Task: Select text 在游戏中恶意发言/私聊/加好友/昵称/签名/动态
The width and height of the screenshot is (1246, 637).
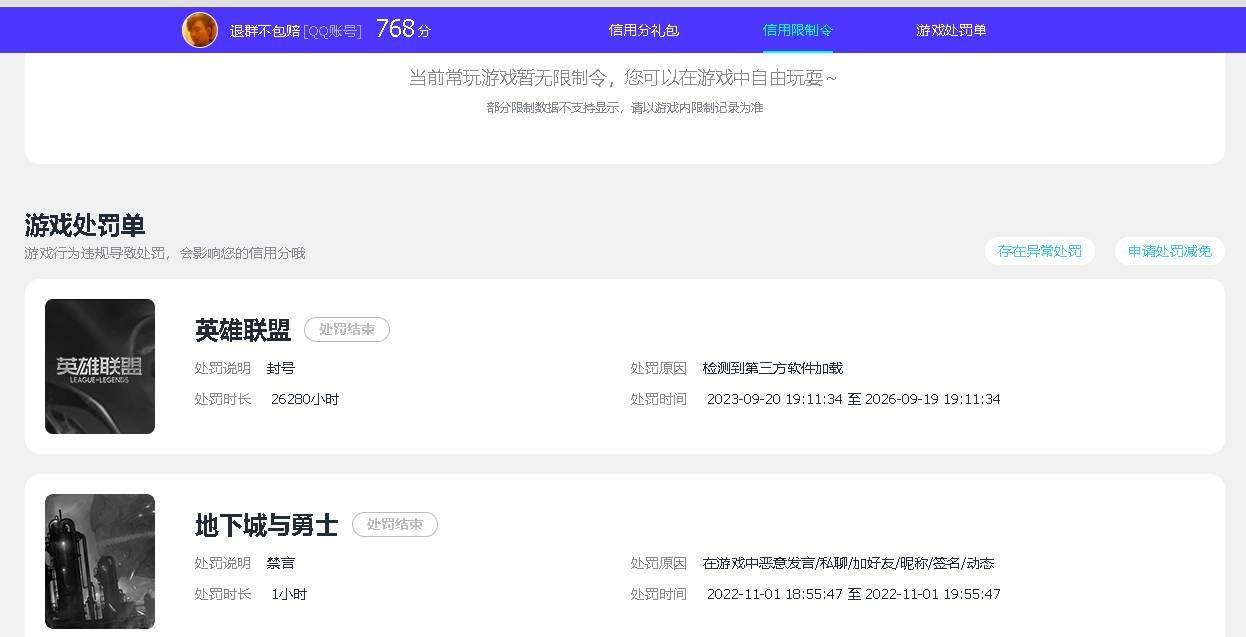Action: (x=849, y=563)
